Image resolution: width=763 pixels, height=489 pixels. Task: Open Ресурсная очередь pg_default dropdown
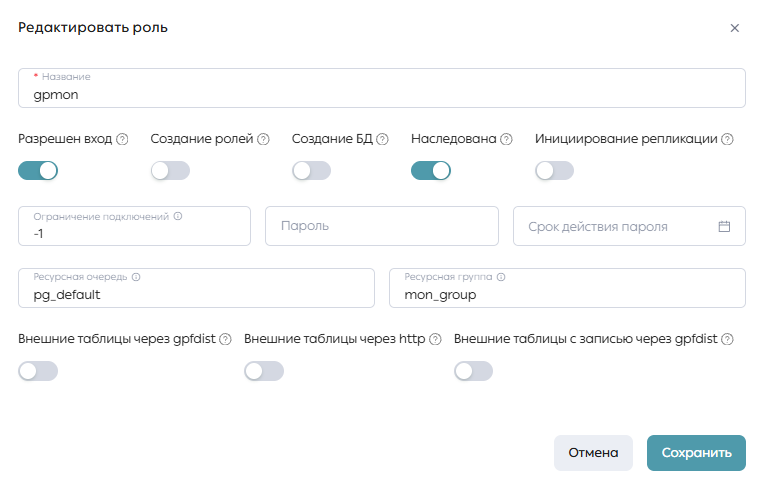197,288
